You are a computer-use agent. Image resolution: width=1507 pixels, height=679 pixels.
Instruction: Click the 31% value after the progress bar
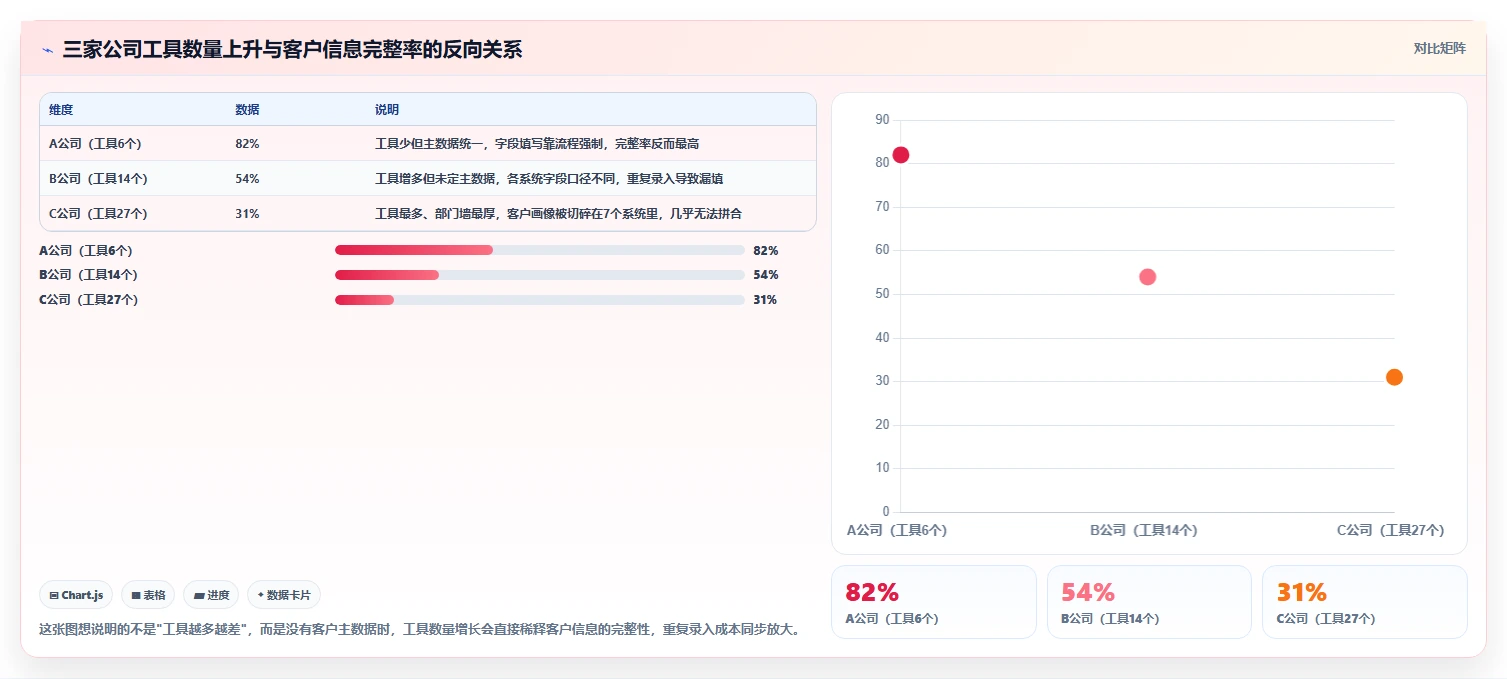pos(765,300)
